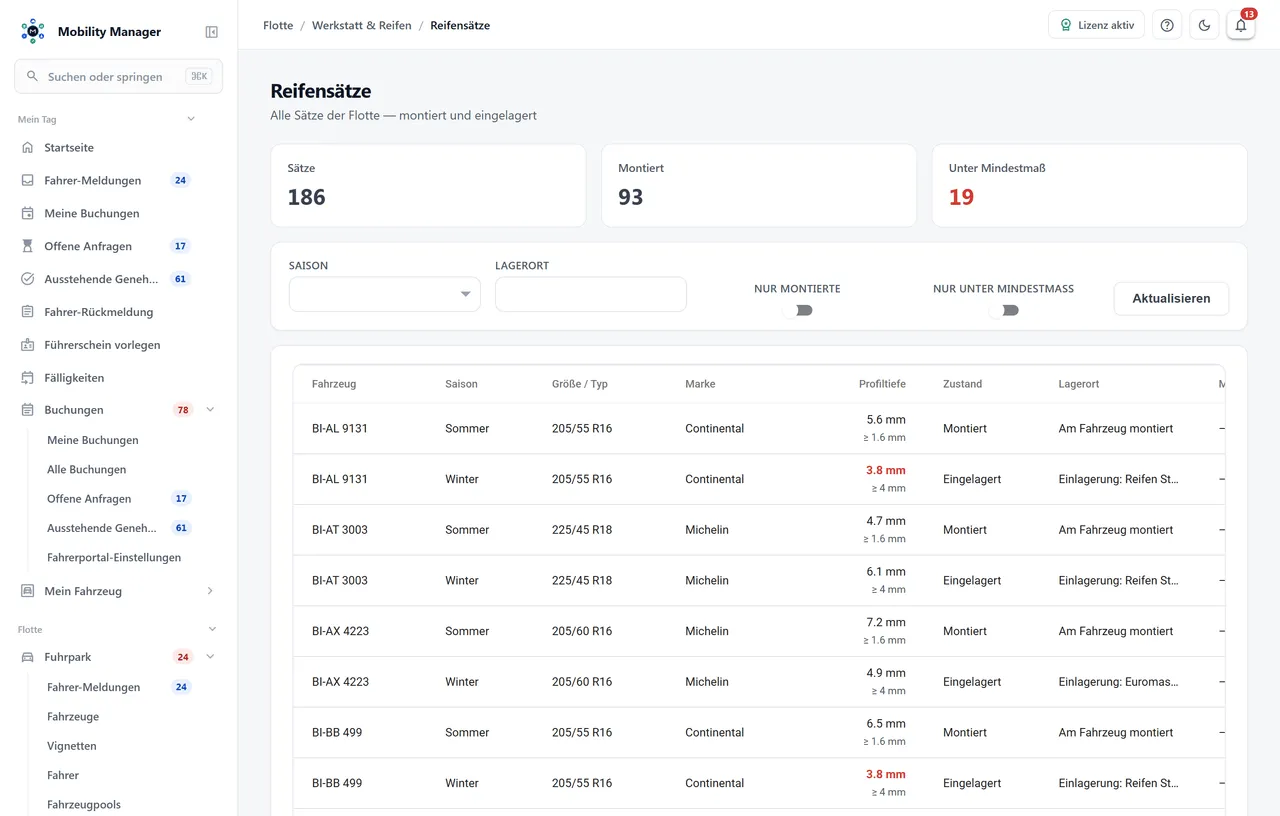Select the BI-AX 4223 Sommer row vehicle cell
Image resolution: width=1280 pixels, height=816 pixels.
340,631
